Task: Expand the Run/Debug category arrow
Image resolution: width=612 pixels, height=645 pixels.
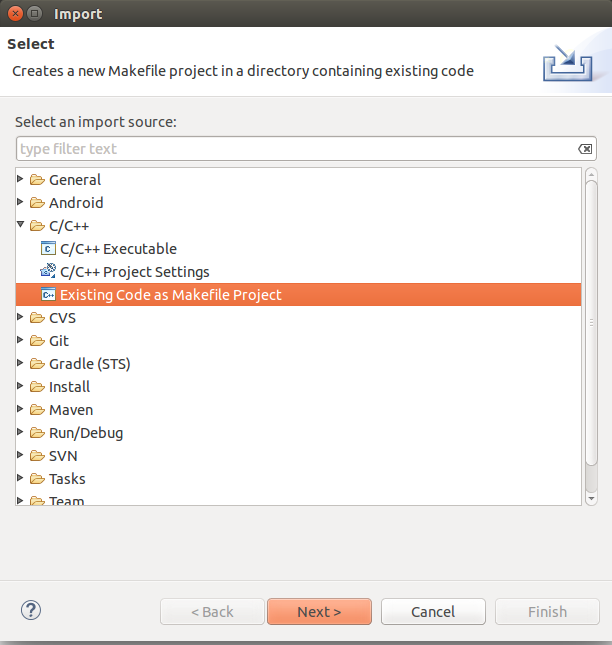Action: 20,432
